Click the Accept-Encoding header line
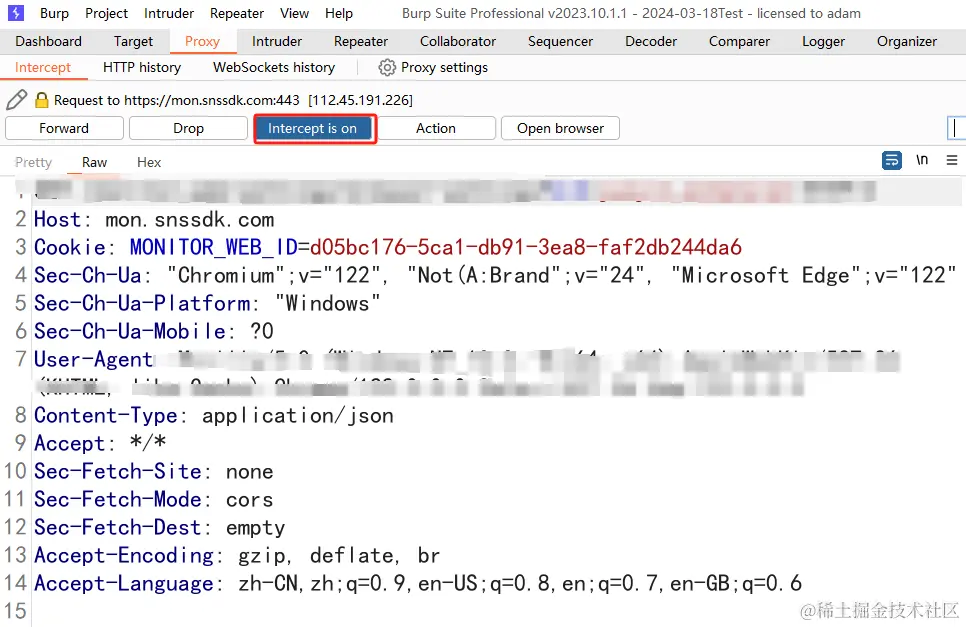Screen dimensions: 966x627 pyautogui.click(x=237, y=555)
